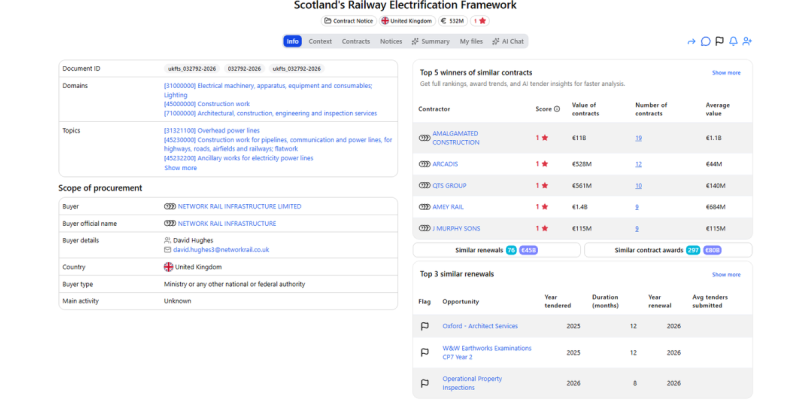
Task: Open the NETWORK RAIL INFRASTRUCTURE official name link
Action: 227,223
